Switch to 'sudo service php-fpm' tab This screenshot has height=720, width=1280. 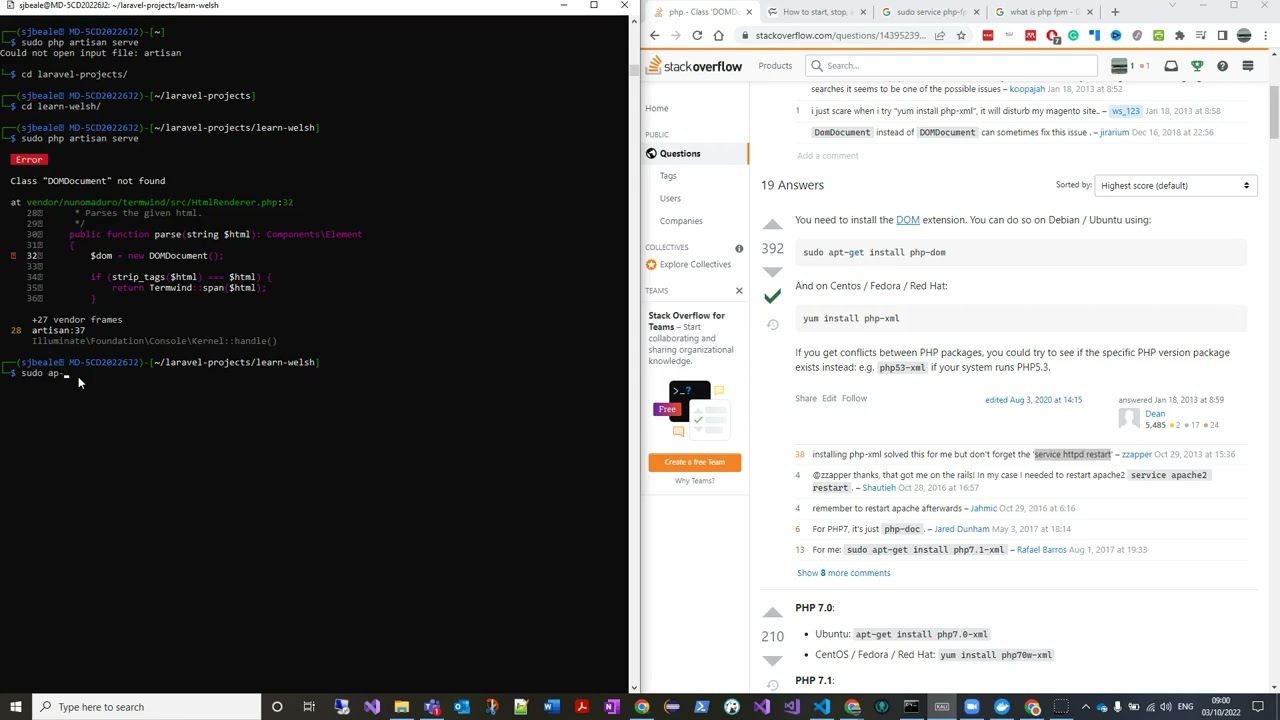click(x=929, y=12)
